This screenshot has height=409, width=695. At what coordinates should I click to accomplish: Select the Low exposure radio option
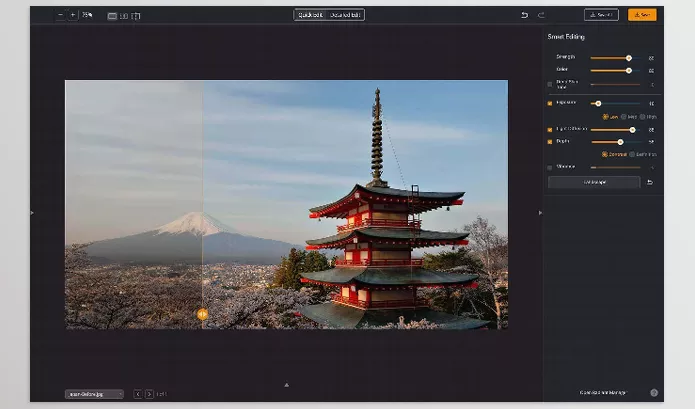click(x=605, y=117)
